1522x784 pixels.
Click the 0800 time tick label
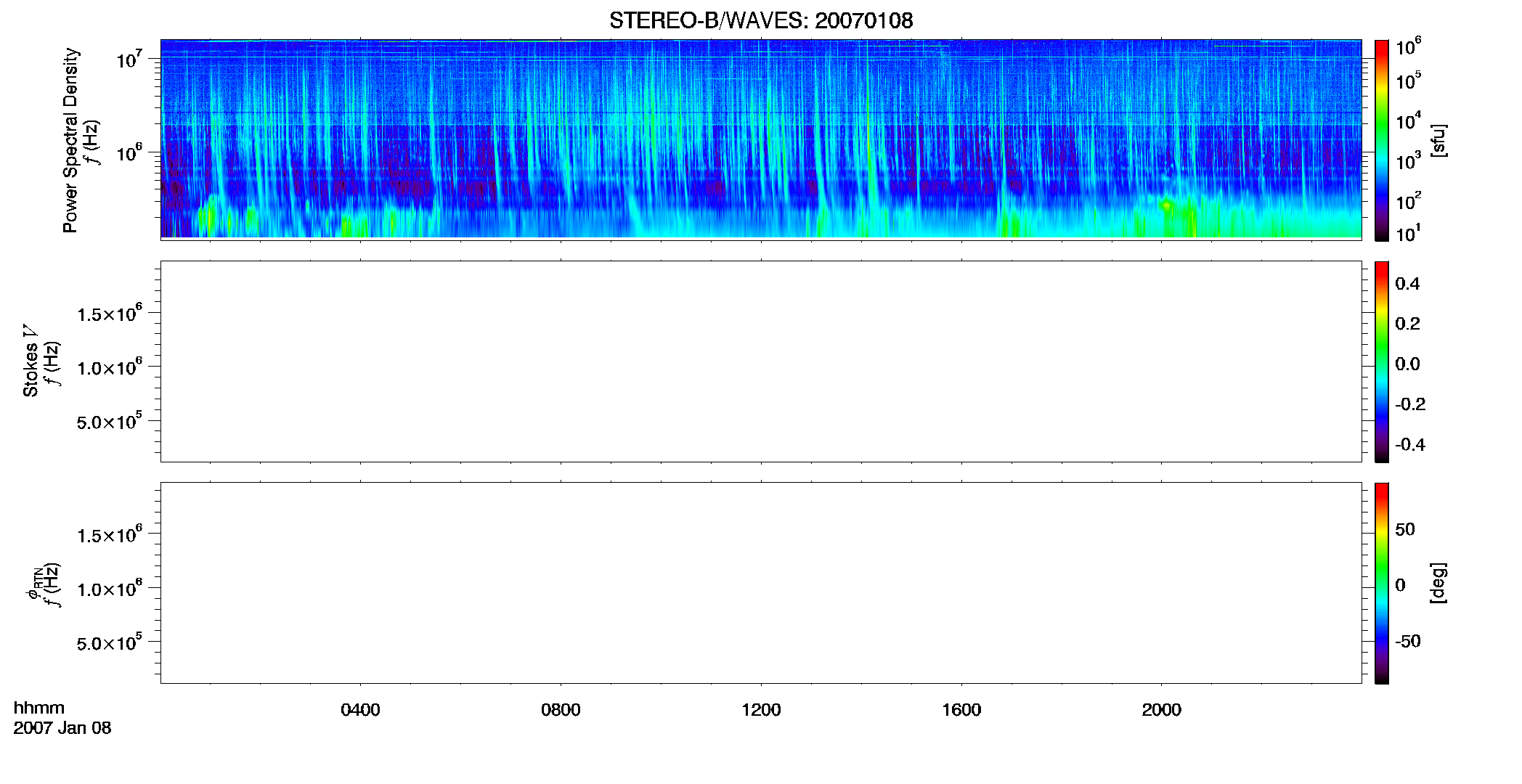[561, 710]
